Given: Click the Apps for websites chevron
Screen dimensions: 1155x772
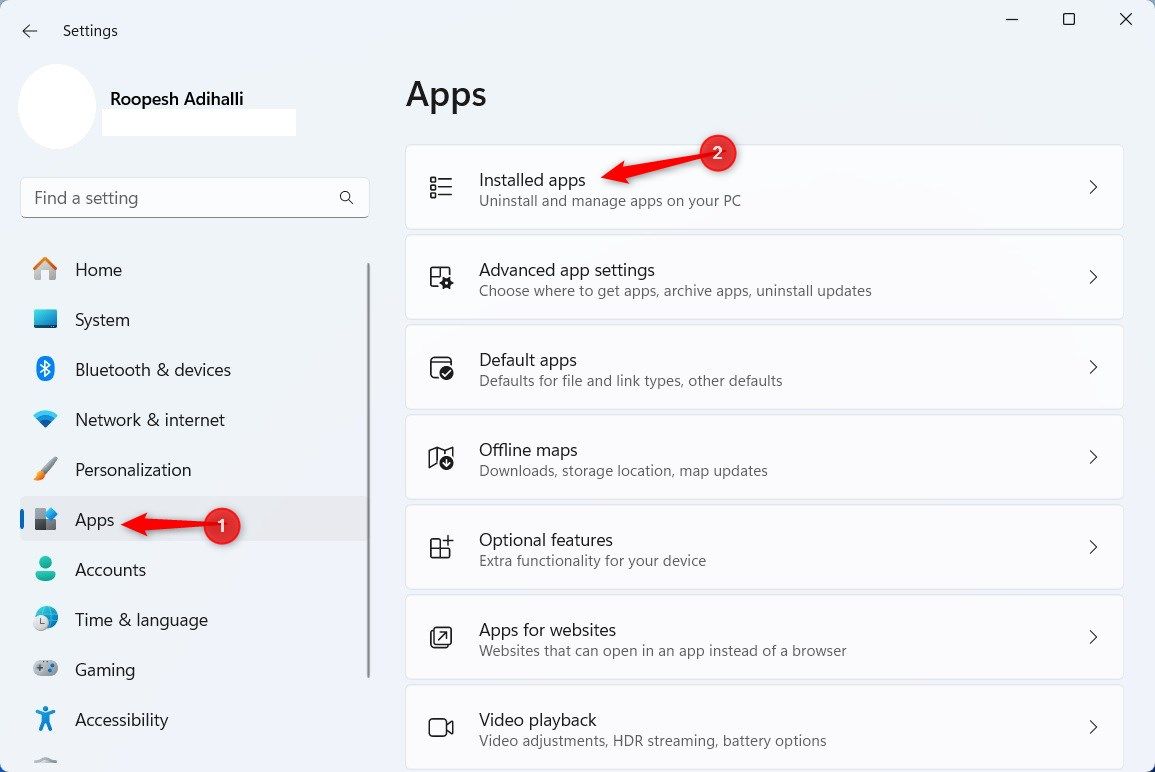Looking at the screenshot, I should coord(1093,637).
